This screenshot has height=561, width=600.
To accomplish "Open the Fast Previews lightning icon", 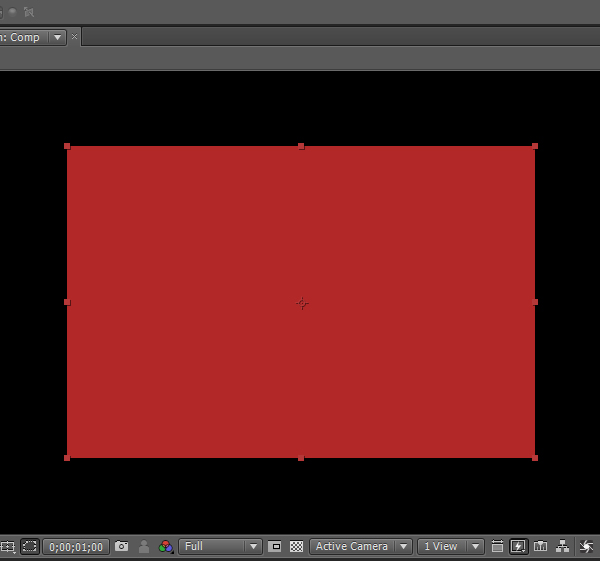I will (518, 546).
